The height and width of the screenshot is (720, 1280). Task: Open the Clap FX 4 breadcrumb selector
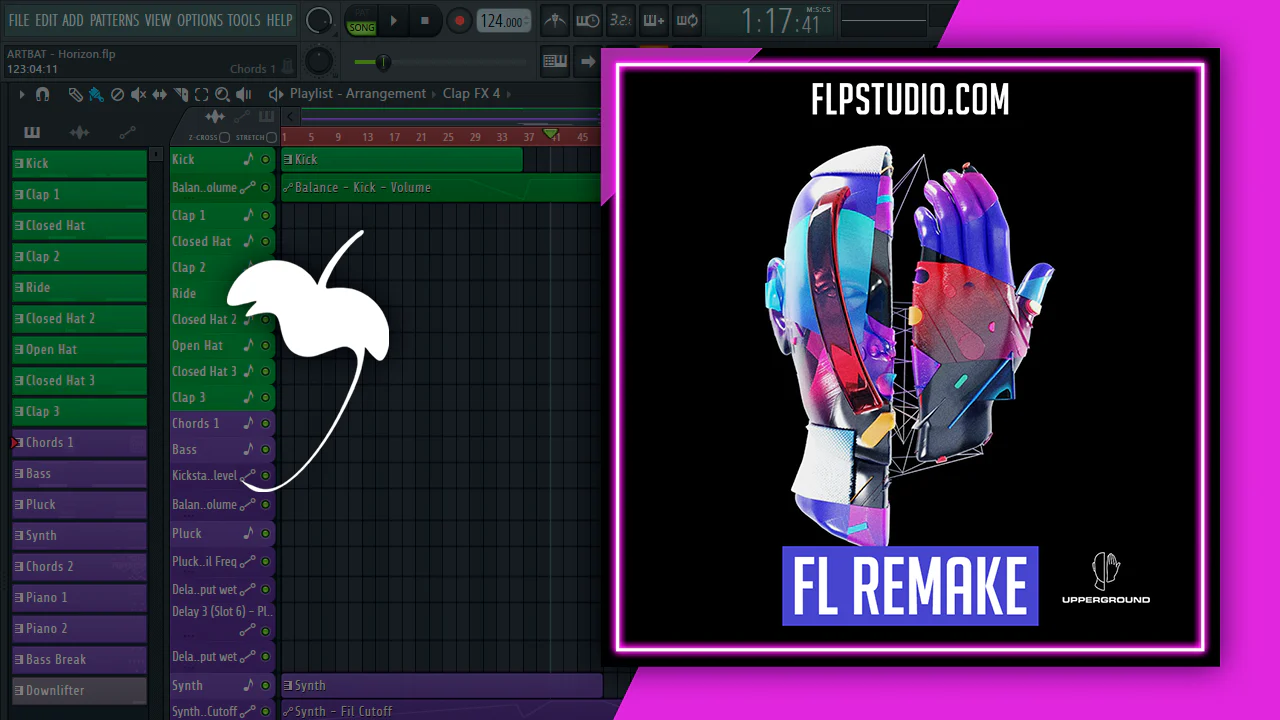(471, 94)
